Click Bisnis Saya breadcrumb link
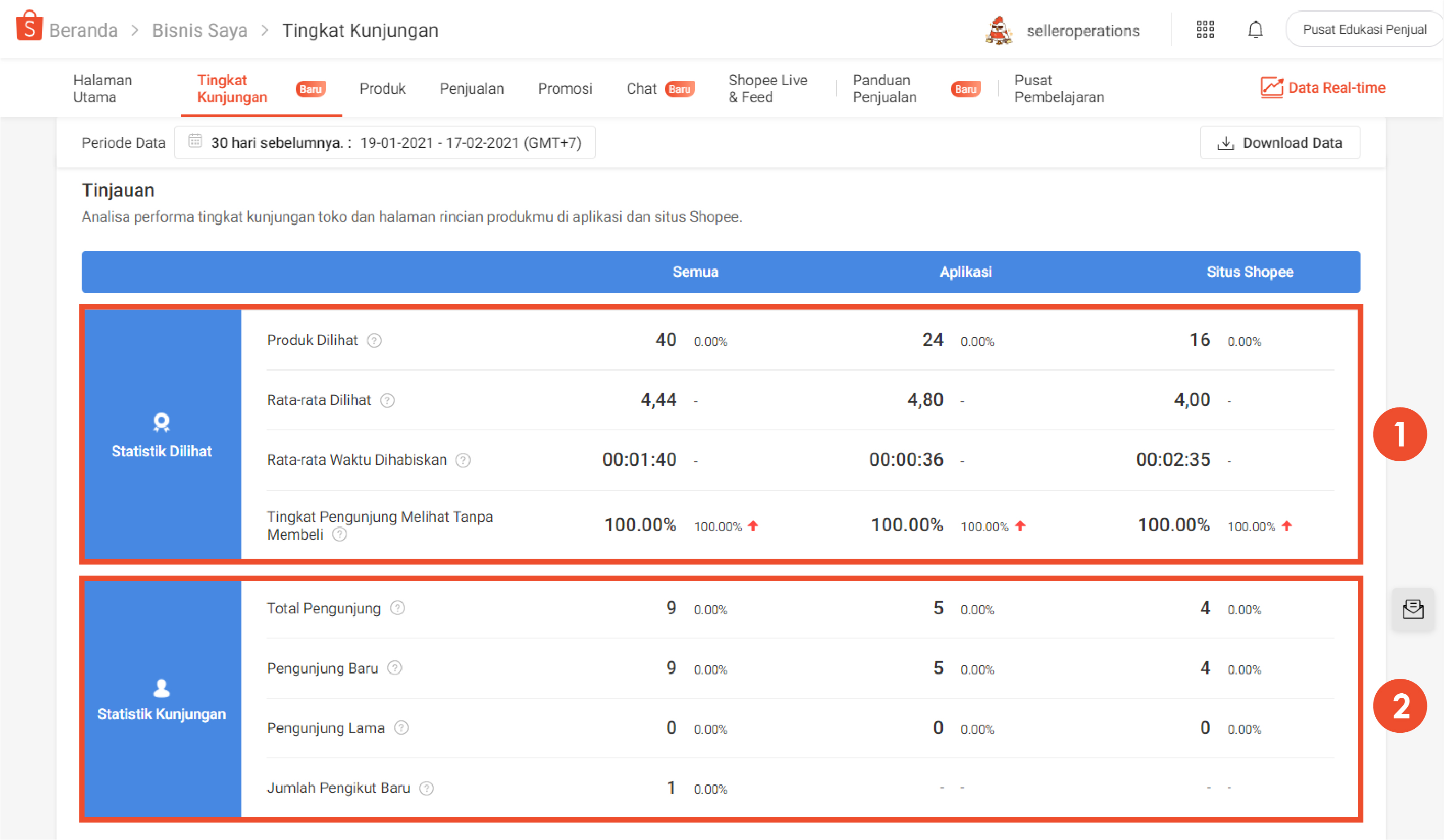 (199, 31)
